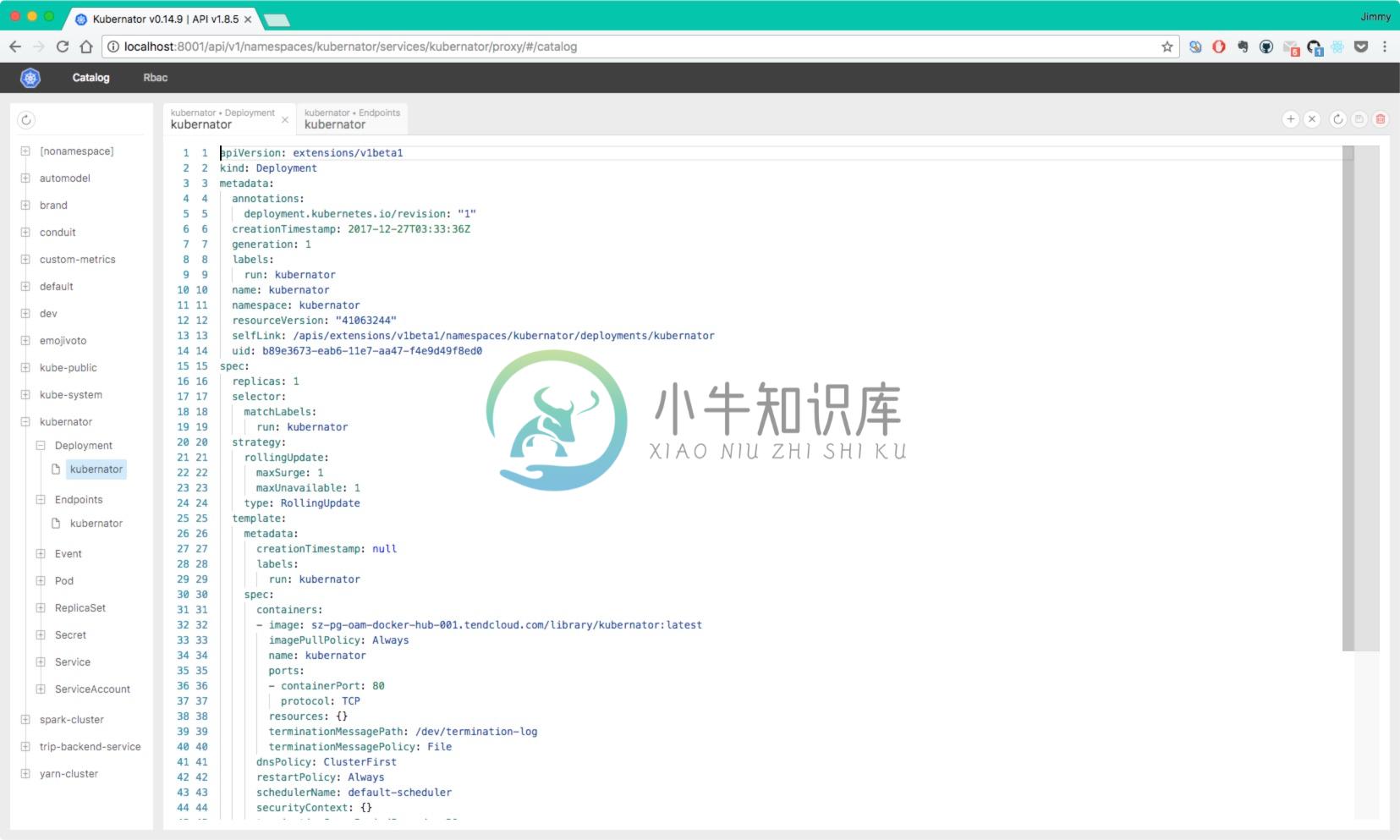1400x840 pixels.
Task: Open a new browser tab
Action: (276, 19)
